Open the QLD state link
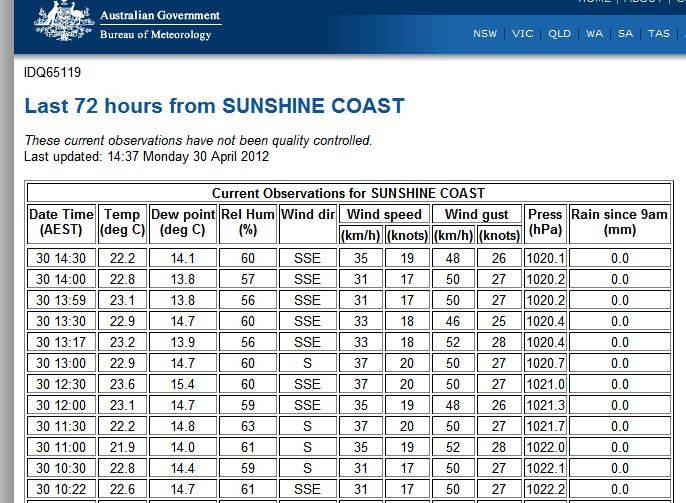This screenshot has width=686, height=503. 559,34
